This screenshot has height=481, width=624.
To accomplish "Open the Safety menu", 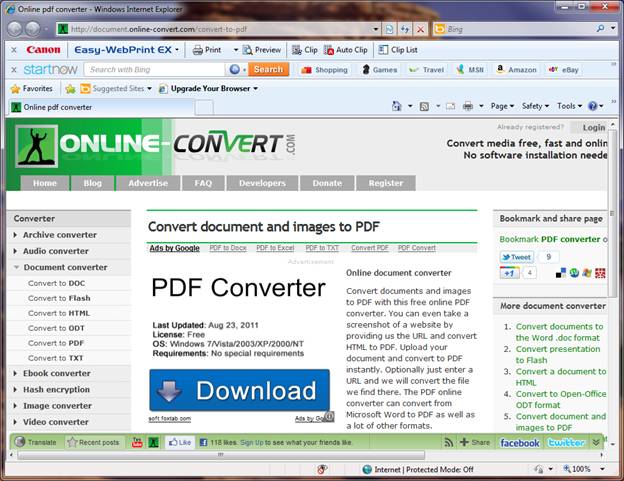I will (535, 106).
